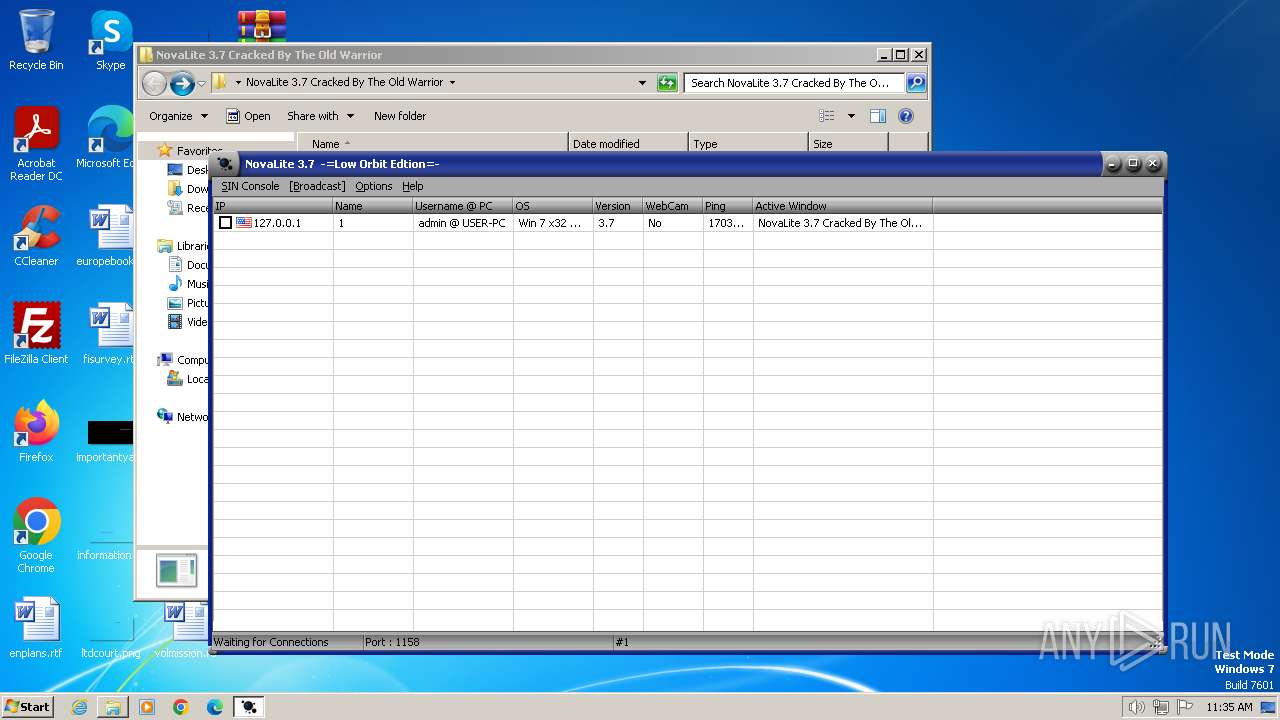The width and height of the screenshot is (1280, 720).
Task: Open the Firefox desktop icon
Action: [36, 432]
